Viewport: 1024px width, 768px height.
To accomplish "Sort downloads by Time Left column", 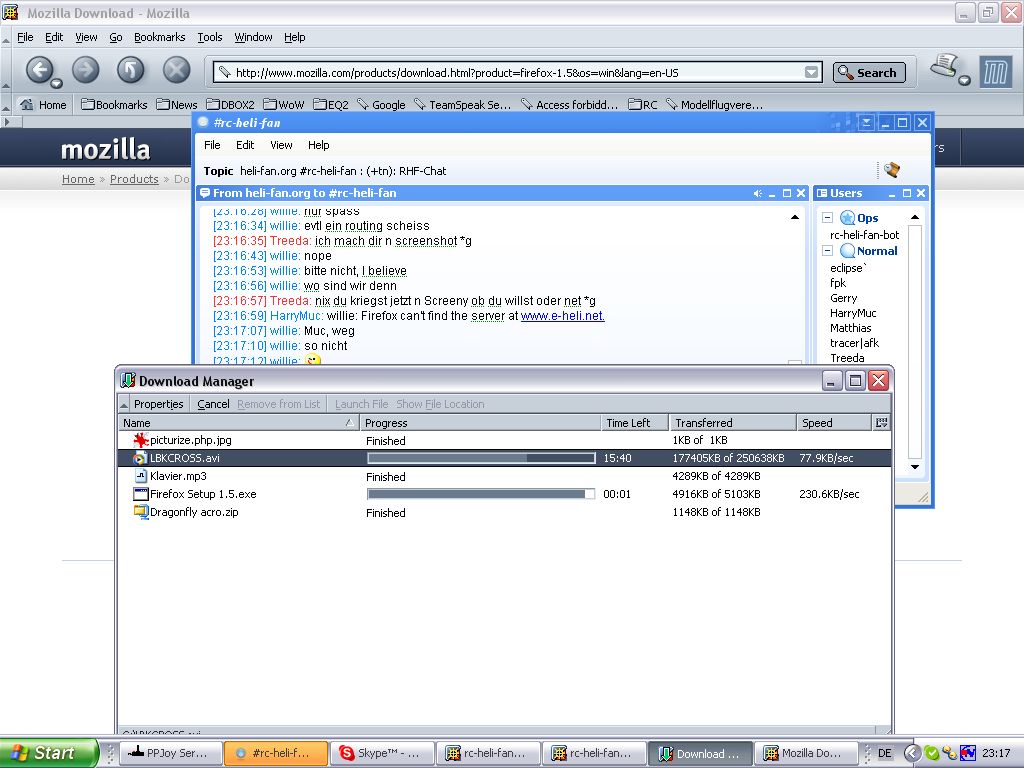I will click(628, 423).
